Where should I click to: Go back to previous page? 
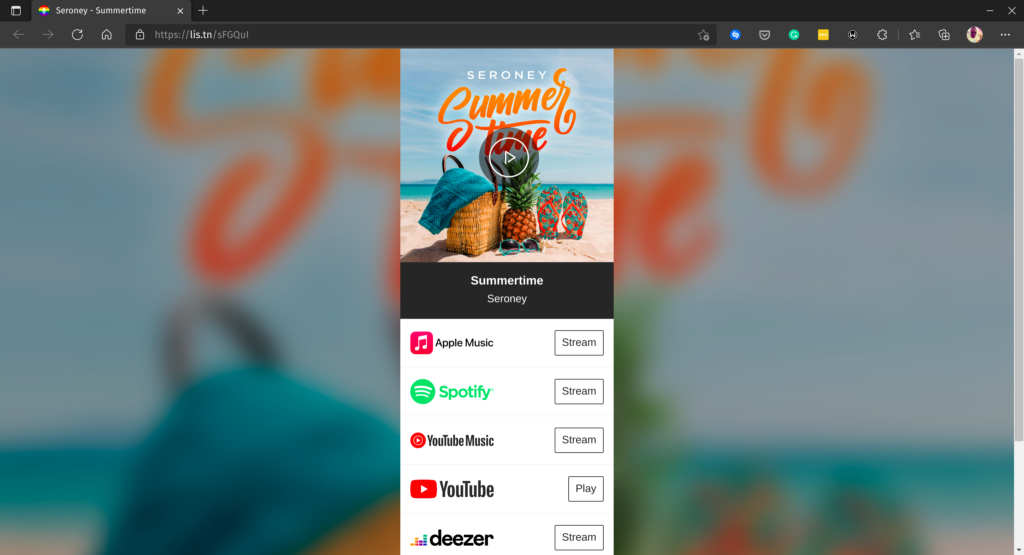click(x=18, y=35)
